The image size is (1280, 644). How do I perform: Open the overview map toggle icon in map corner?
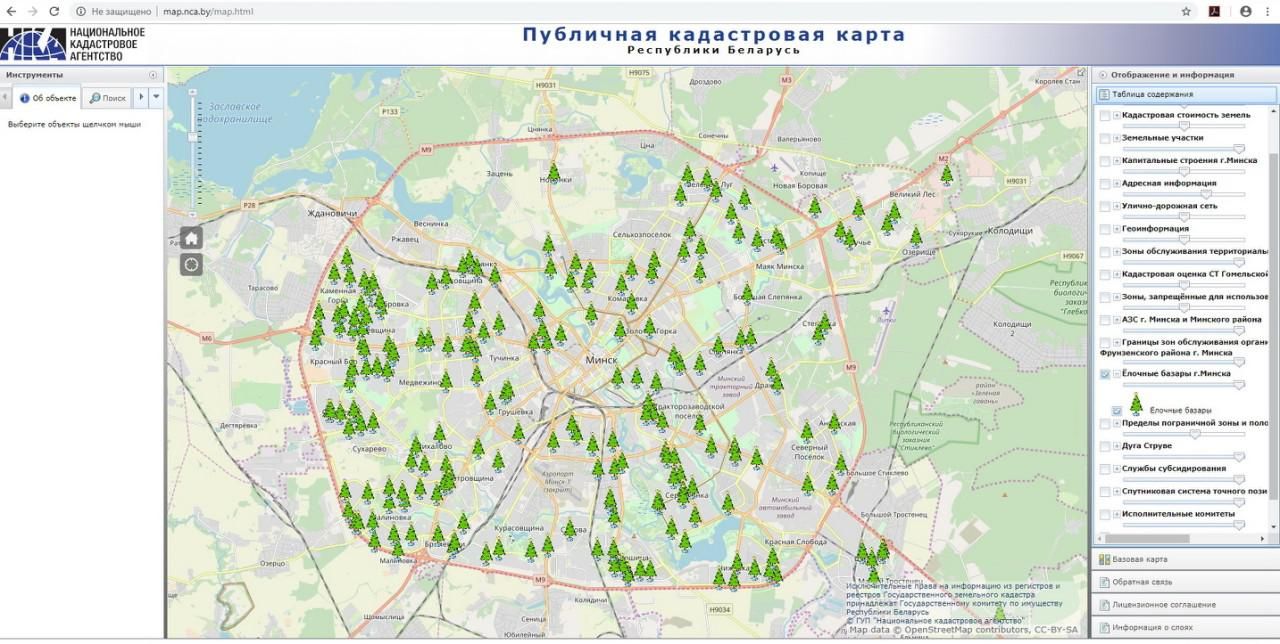click(1080, 73)
